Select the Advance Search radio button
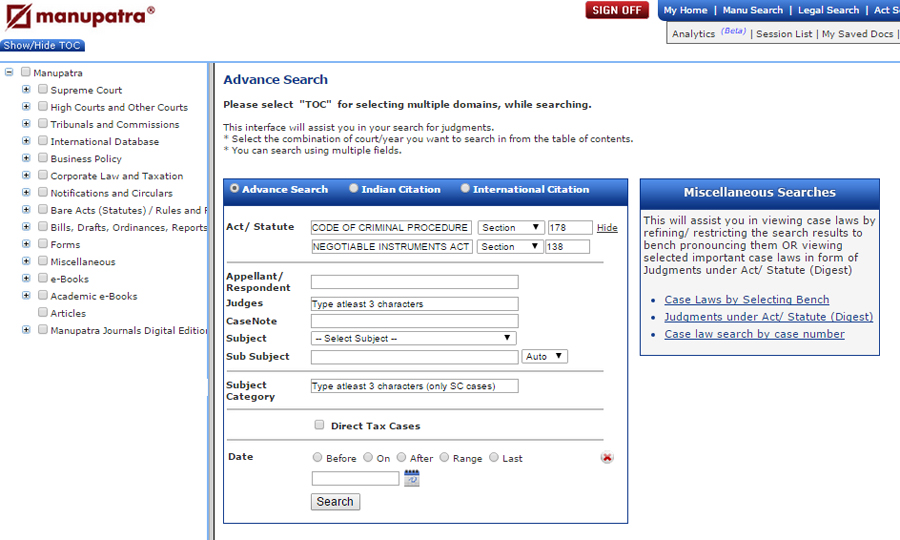 click(x=234, y=188)
